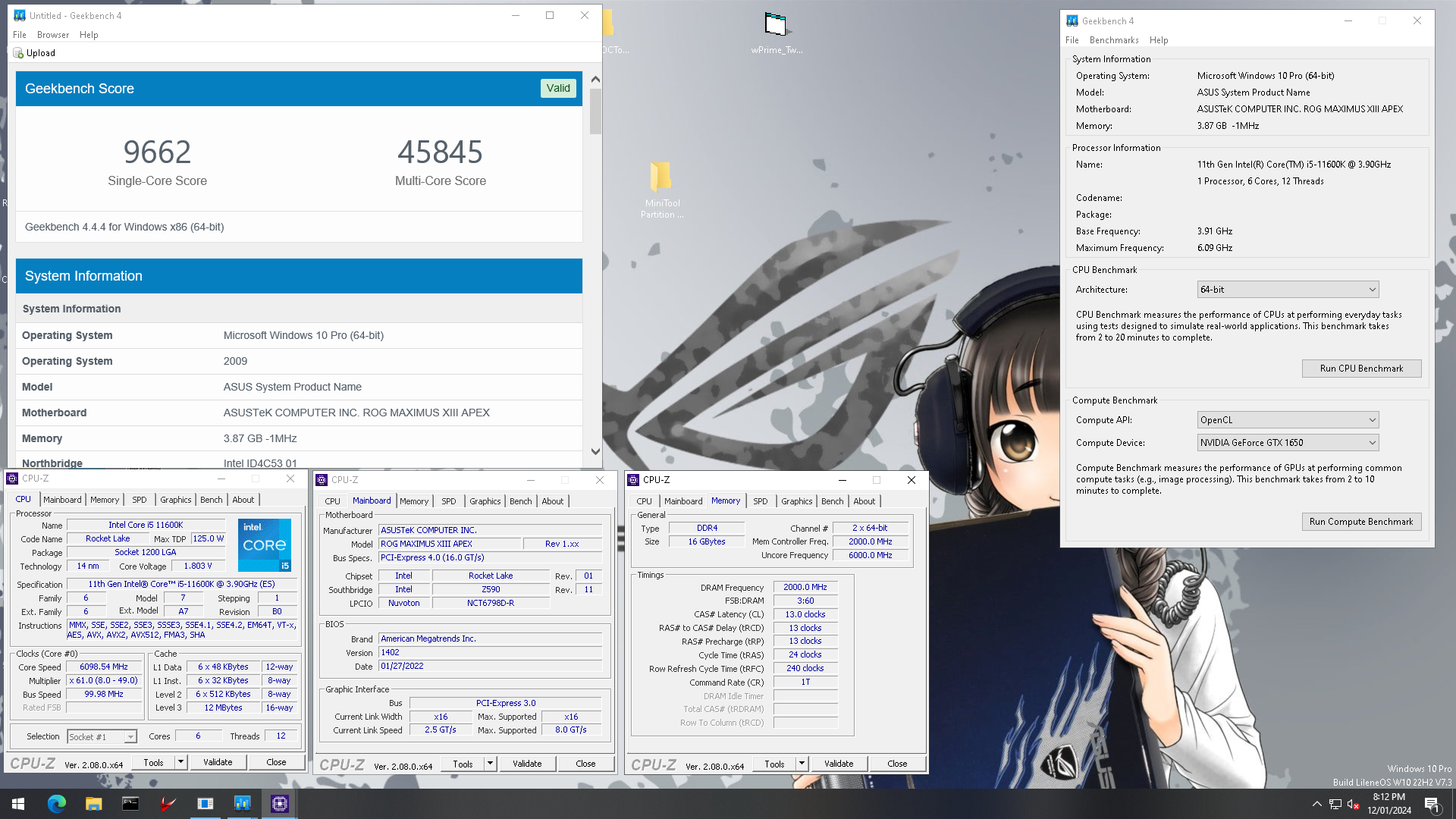This screenshot has height=819, width=1456.
Task: Open the blue window app on taskbar
Action: [x=205, y=804]
